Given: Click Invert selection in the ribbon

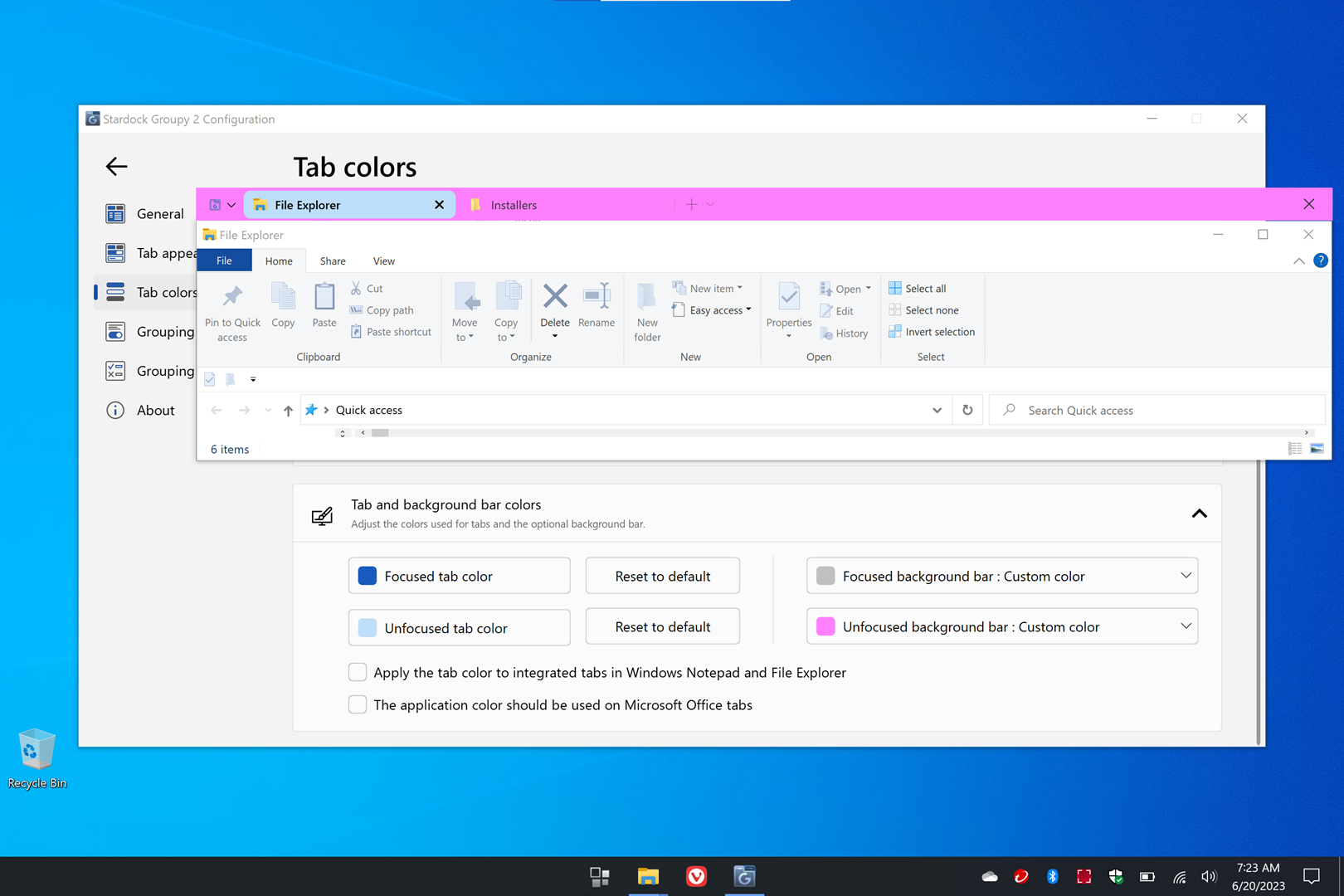Looking at the screenshot, I should (x=932, y=332).
